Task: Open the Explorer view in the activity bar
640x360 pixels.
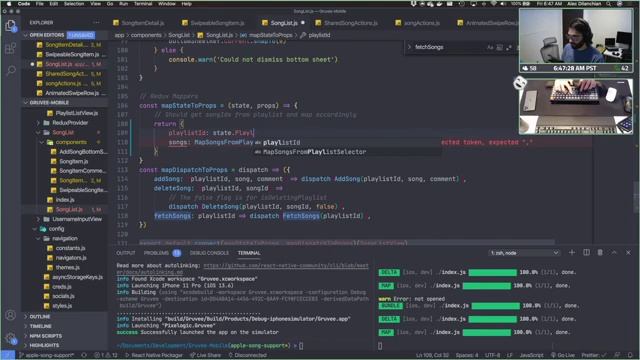Action: pos(11,26)
